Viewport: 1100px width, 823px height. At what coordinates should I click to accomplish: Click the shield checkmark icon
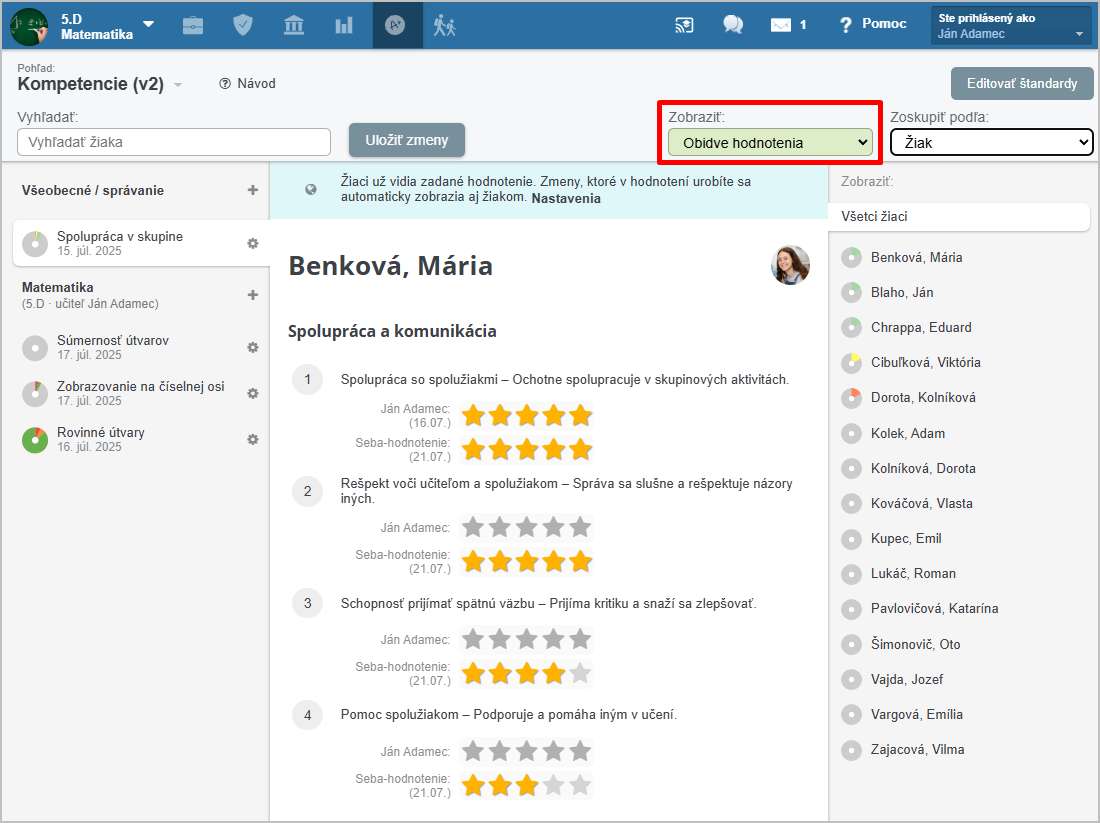pyautogui.click(x=243, y=25)
